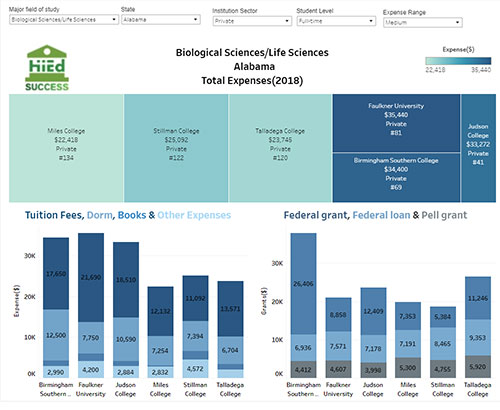Click Faulkner University label under expenses chart

91,389
